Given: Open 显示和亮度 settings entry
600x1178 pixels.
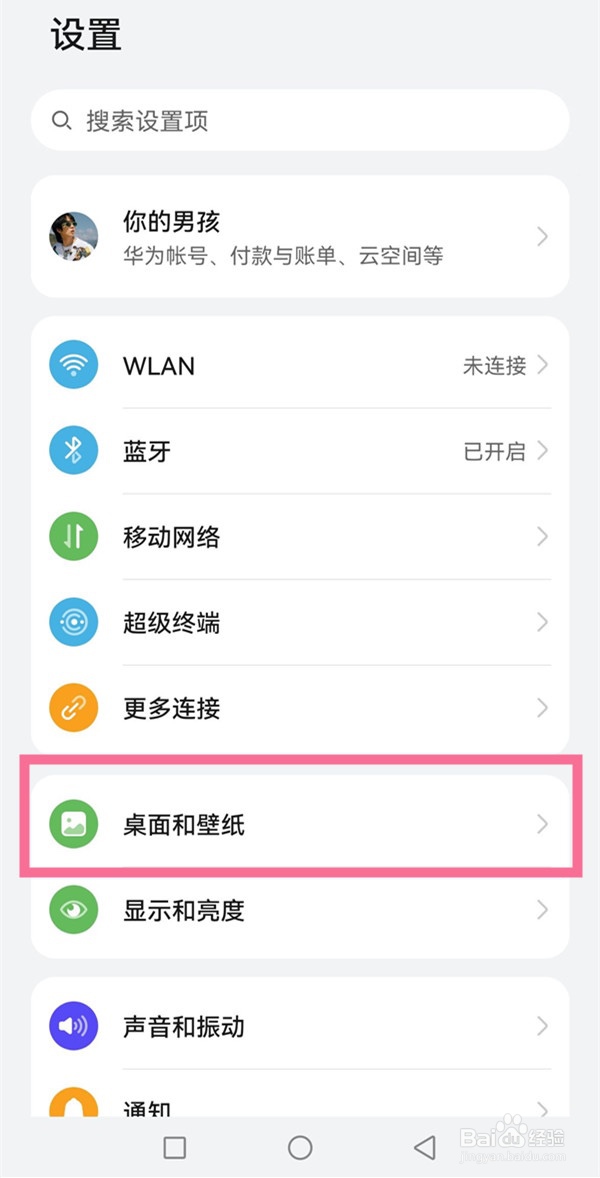Looking at the screenshot, I should point(300,910).
